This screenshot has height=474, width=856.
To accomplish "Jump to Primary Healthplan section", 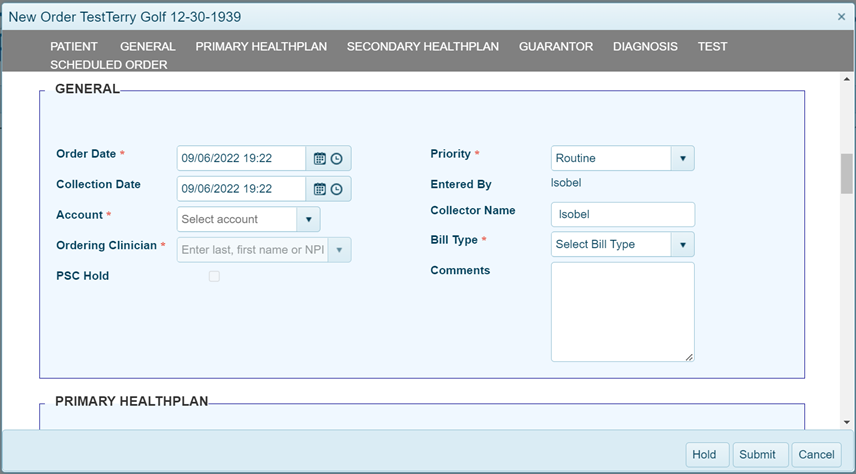I will pos(261,46).
